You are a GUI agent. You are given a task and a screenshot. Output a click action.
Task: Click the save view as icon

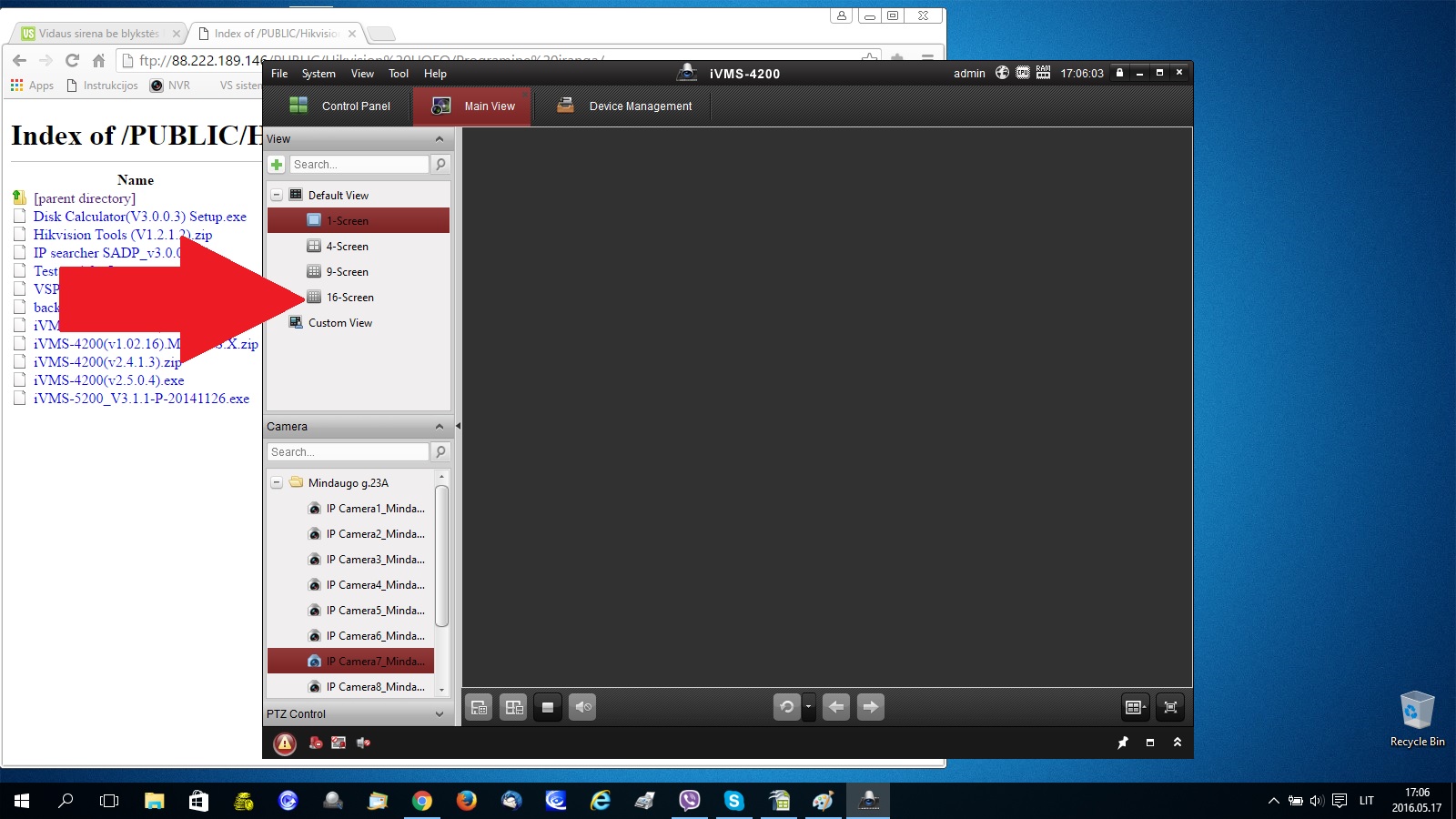pos(514,707)
